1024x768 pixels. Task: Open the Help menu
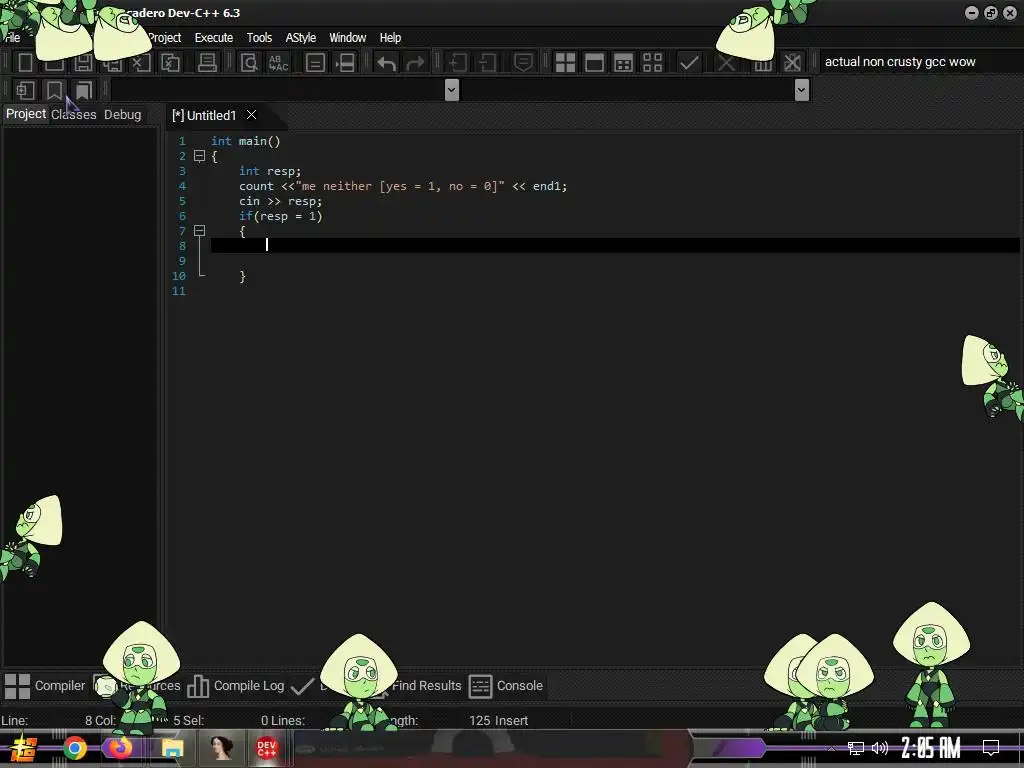[x=391, y=38]
